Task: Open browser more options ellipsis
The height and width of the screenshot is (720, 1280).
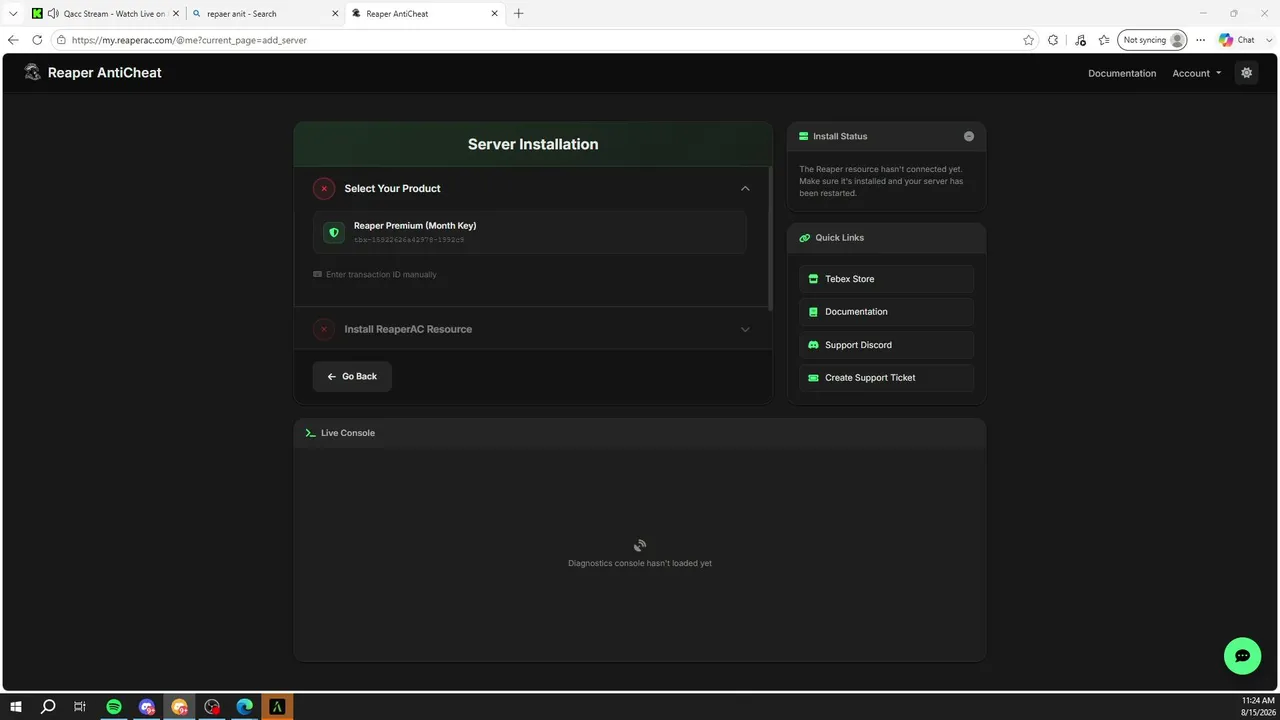Action: click(x=1201, y=40)
